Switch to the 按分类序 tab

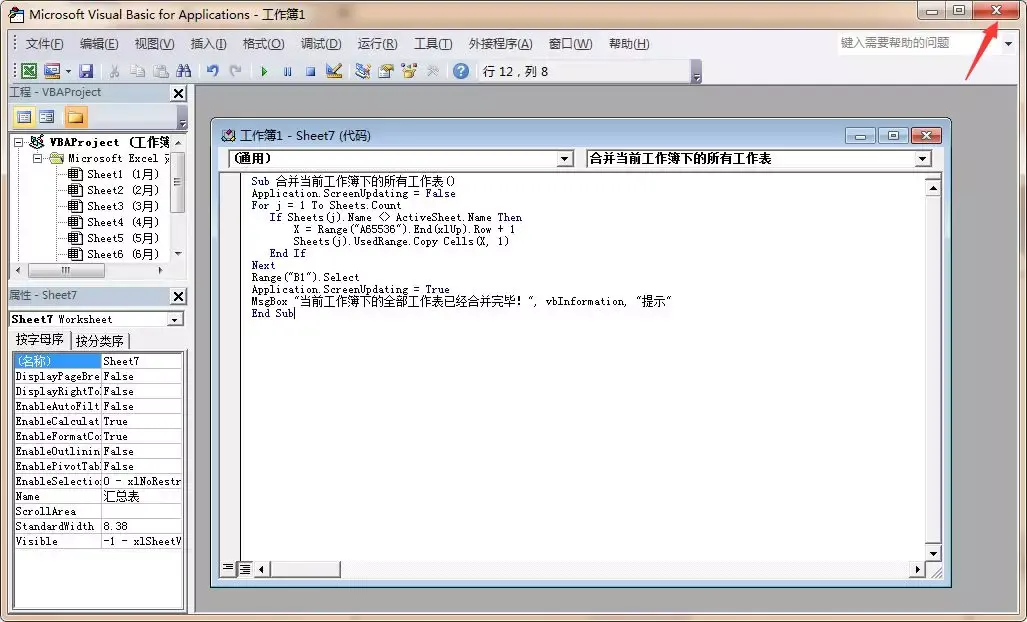(100, 341)
